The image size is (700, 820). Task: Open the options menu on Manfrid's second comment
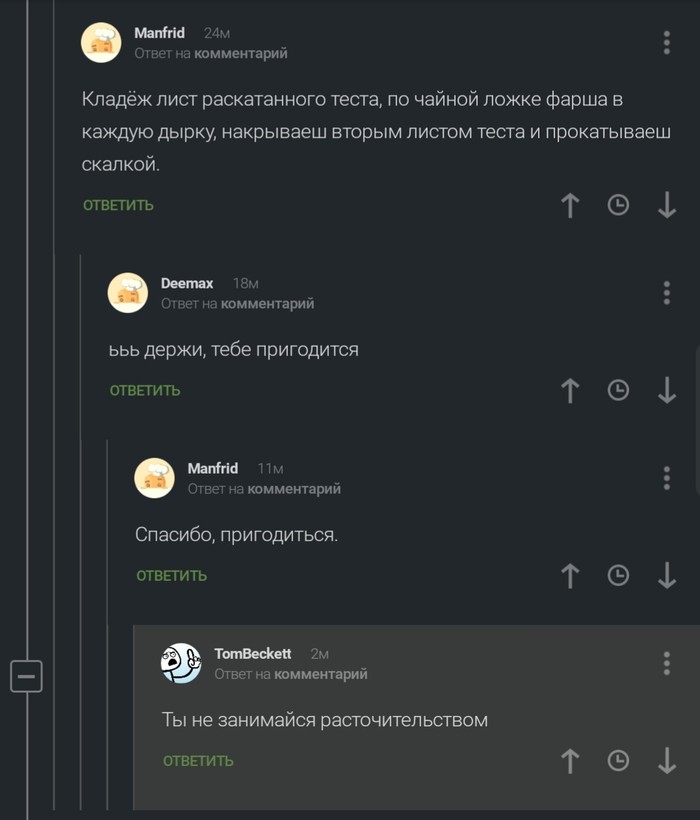point(666,477)
